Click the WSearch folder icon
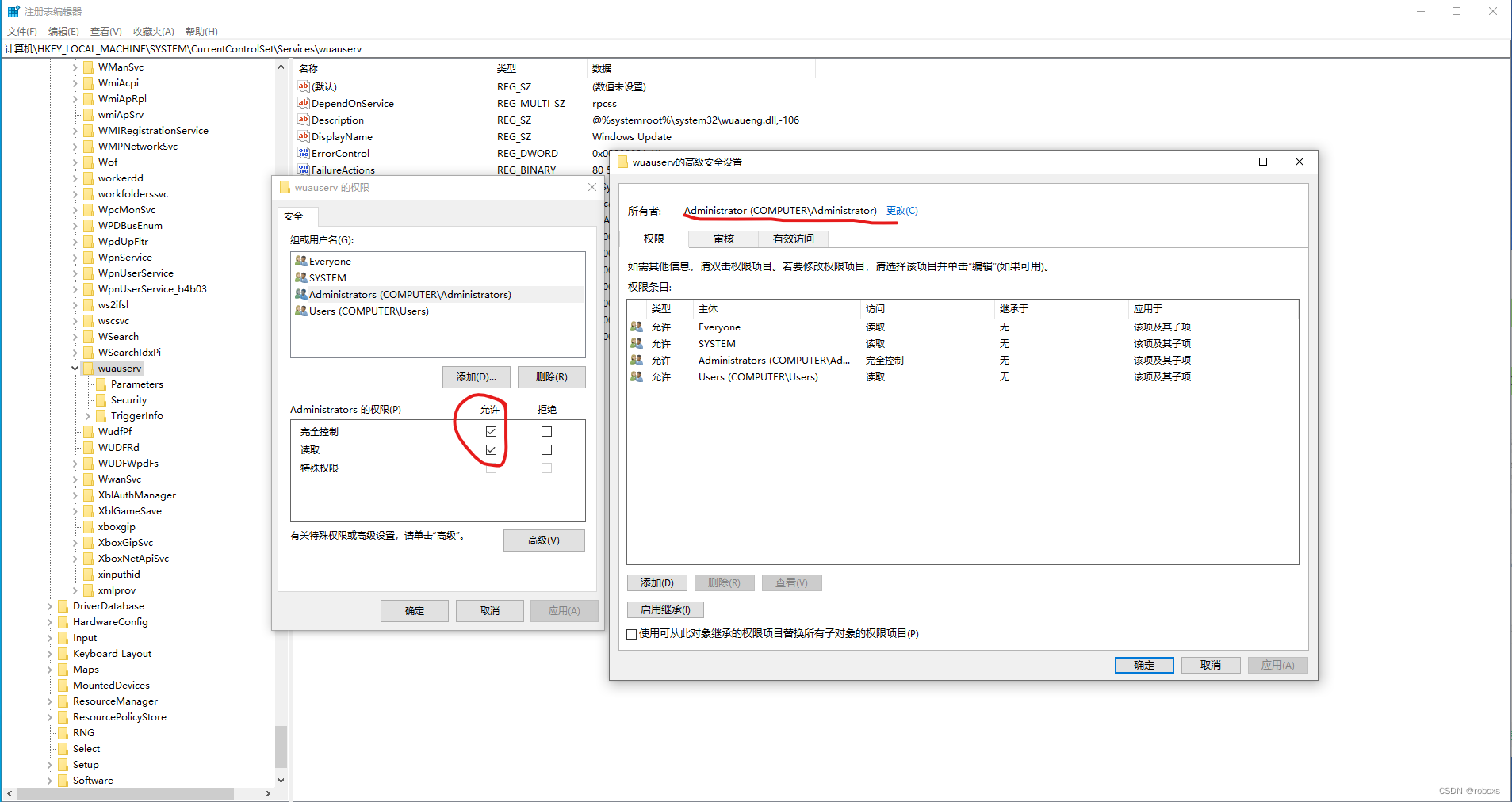The height and width of the screenshot is (802, 1512). [x=88, y=337]
